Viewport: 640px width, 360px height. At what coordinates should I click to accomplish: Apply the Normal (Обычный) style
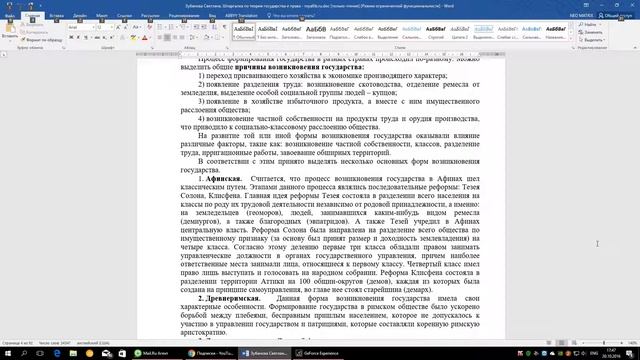click(244, 32)
